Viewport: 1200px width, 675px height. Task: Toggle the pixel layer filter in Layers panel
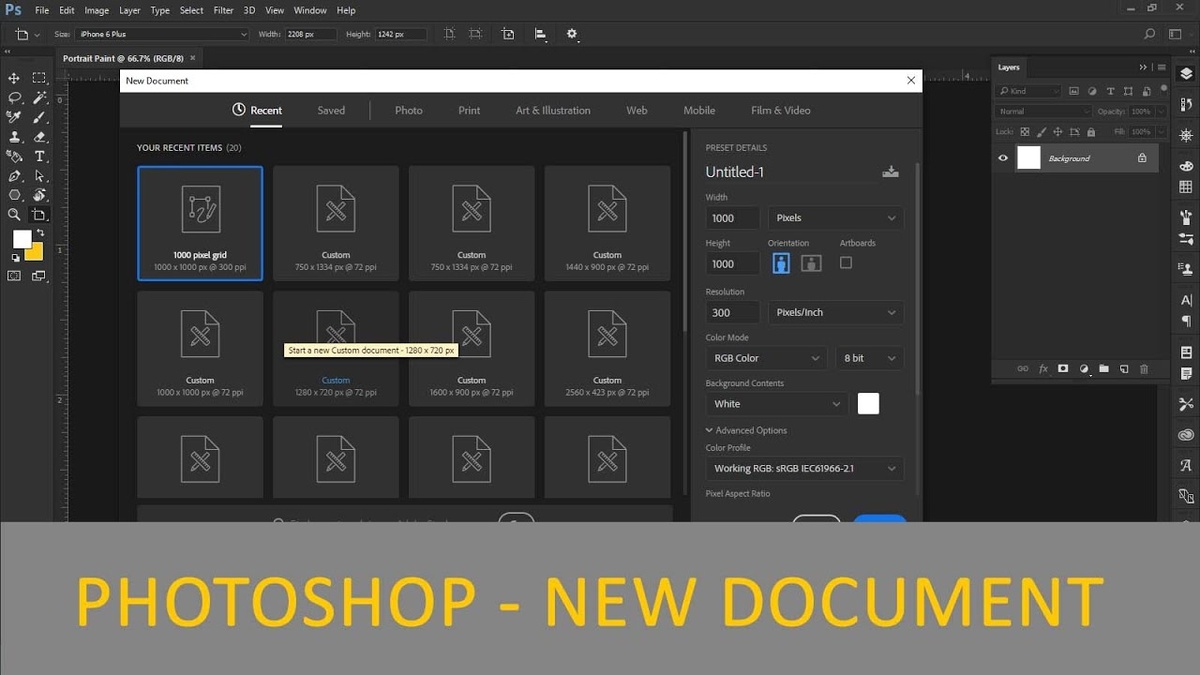pos(1073,91)
